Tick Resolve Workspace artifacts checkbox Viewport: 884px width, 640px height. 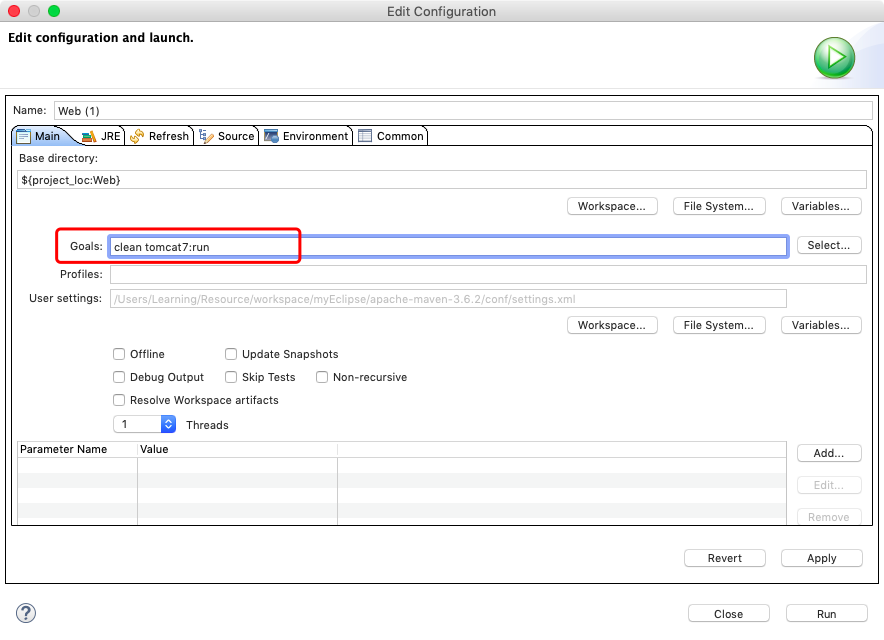[120, 400]
